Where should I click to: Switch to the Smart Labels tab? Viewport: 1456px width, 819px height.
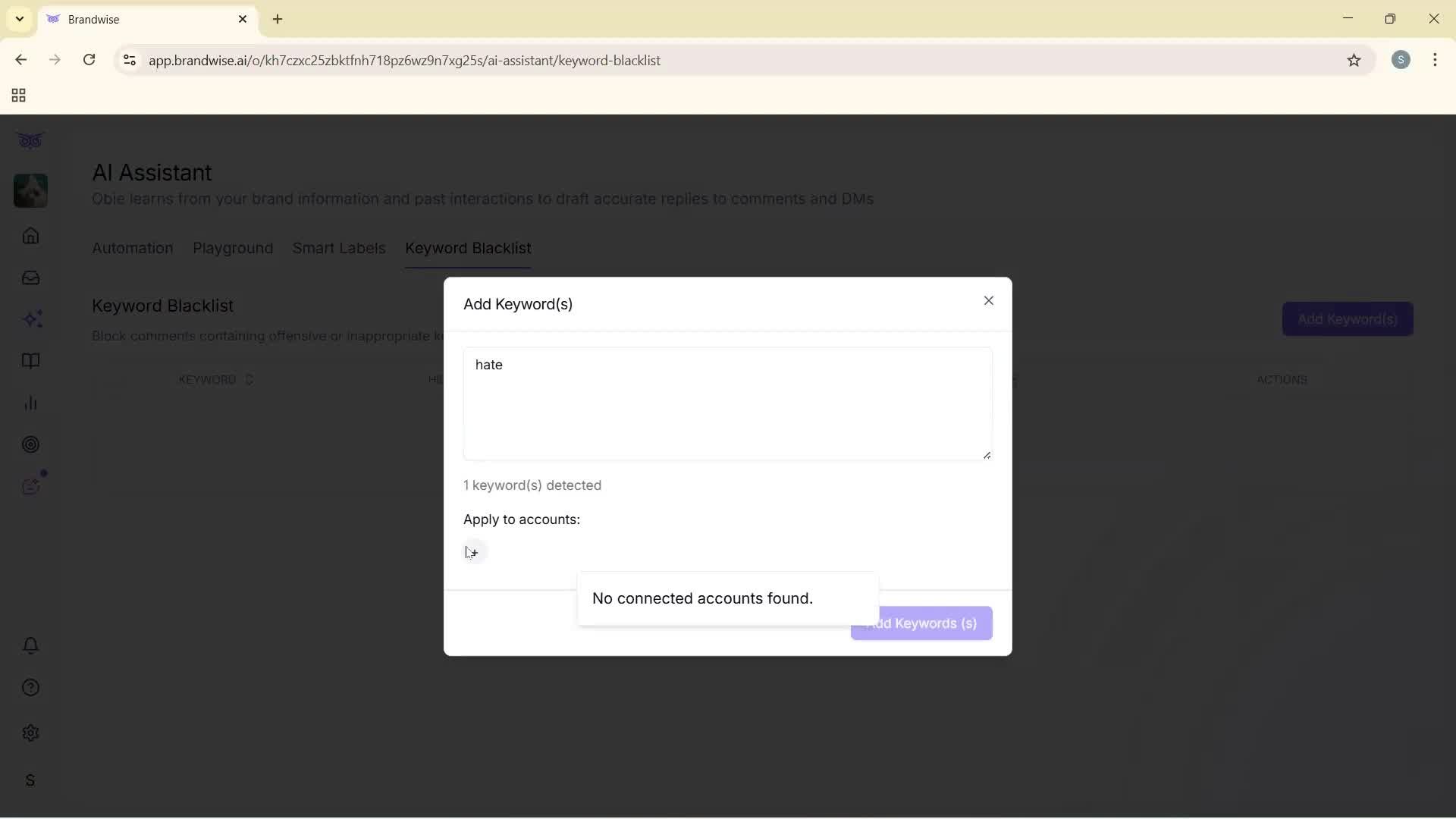tap(339, 248)
